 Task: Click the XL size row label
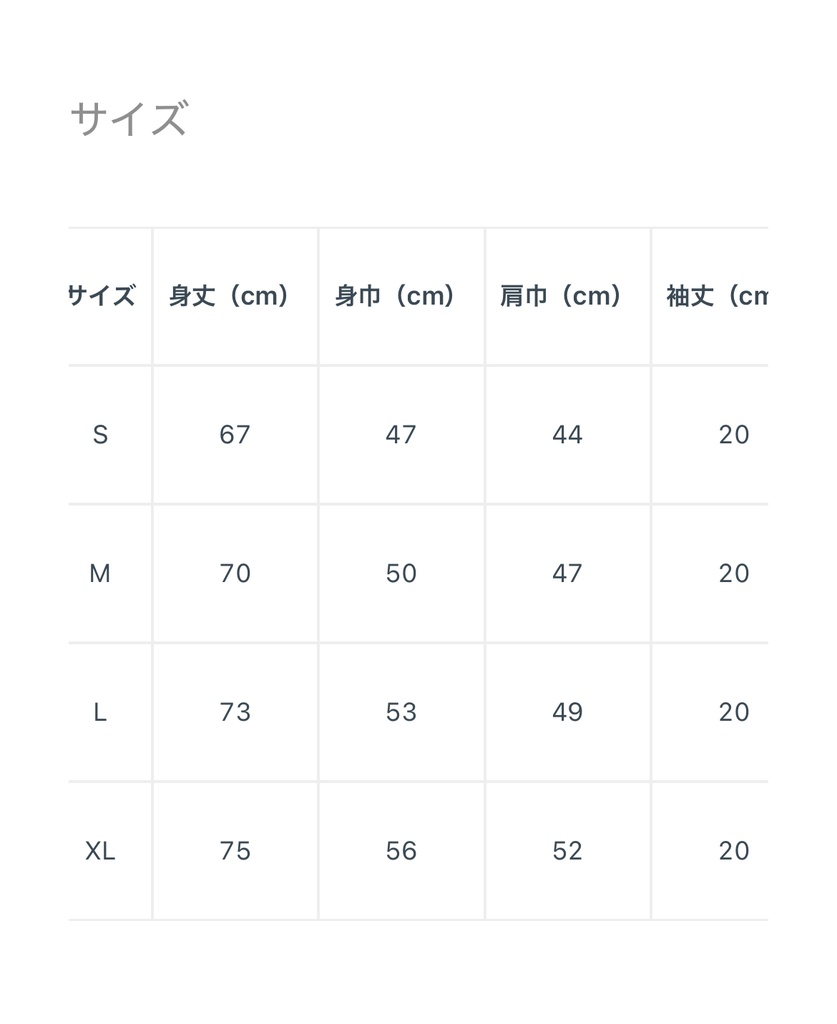coord(100,851)
